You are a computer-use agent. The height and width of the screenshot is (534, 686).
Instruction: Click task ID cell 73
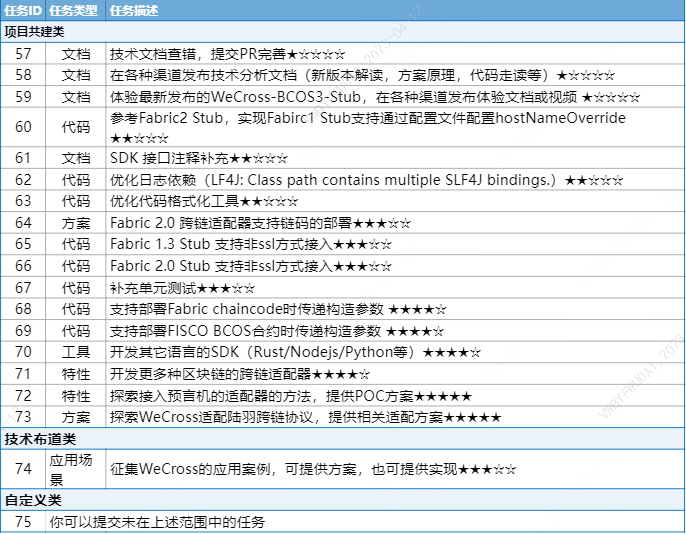(x=23, y=417)
